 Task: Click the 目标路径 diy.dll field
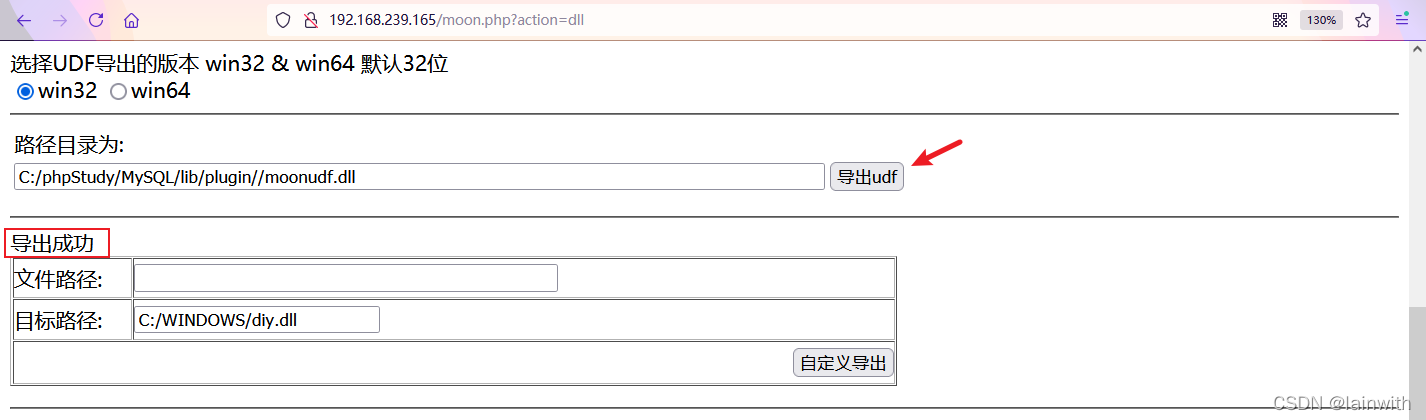click(x=257, y=320)
